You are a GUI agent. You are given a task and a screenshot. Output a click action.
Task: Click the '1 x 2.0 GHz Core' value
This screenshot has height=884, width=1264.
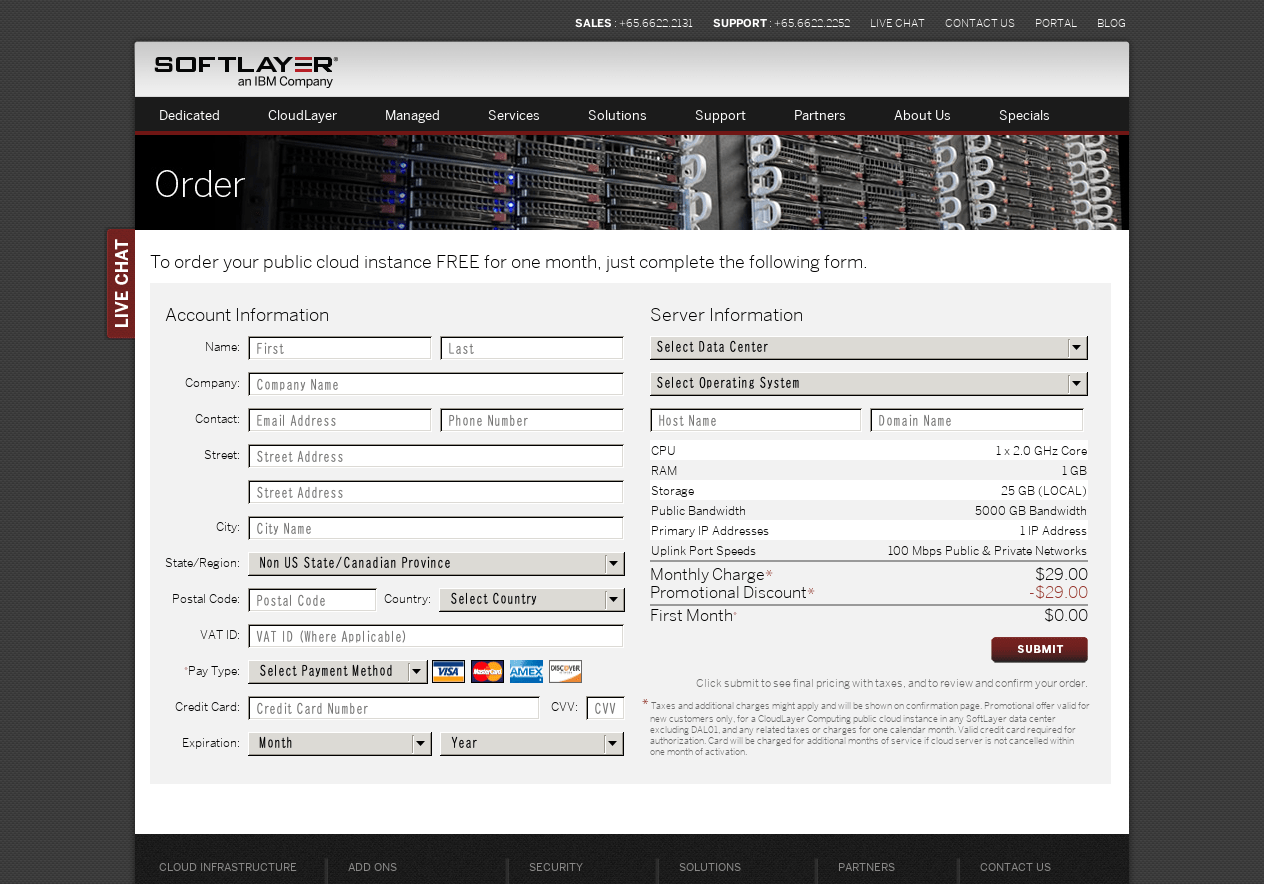tap(1041, 451)
